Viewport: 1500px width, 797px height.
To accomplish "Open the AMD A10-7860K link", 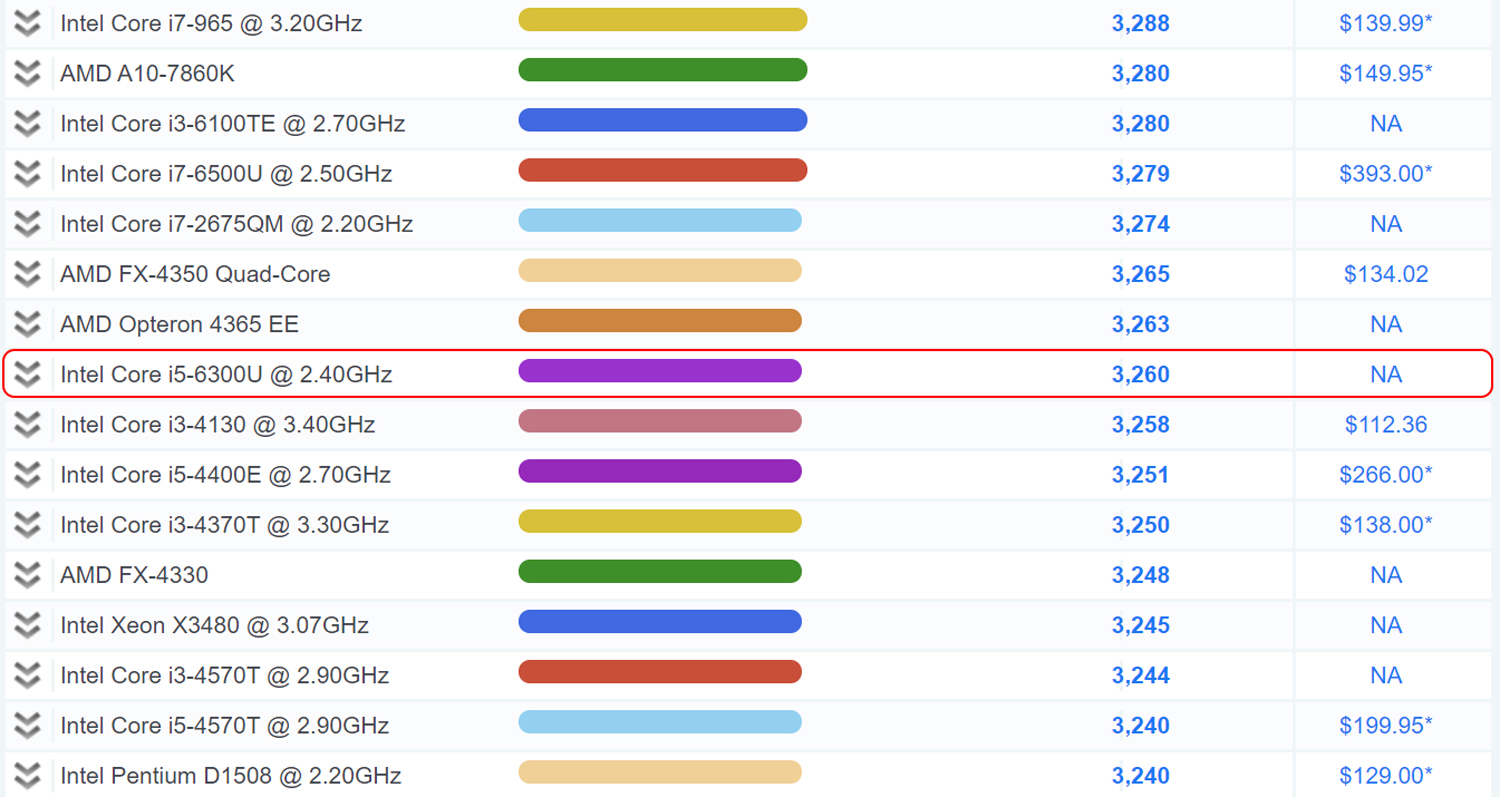I will 147,73.
